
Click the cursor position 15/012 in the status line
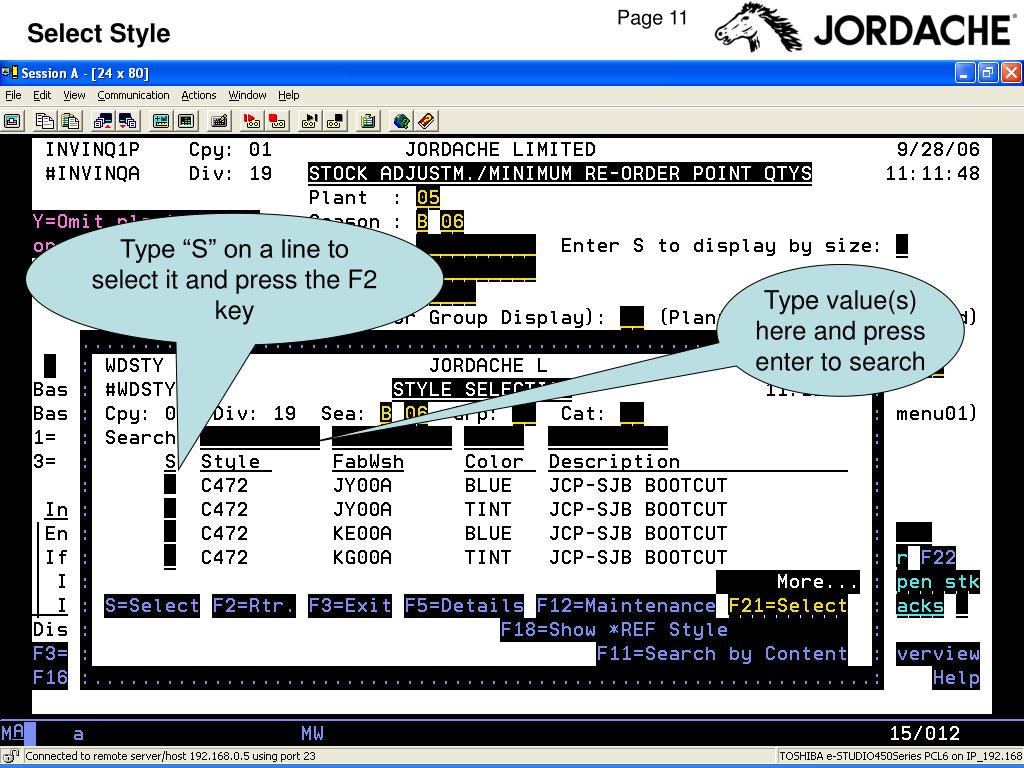pyautogui.click(x=925, y=733)
